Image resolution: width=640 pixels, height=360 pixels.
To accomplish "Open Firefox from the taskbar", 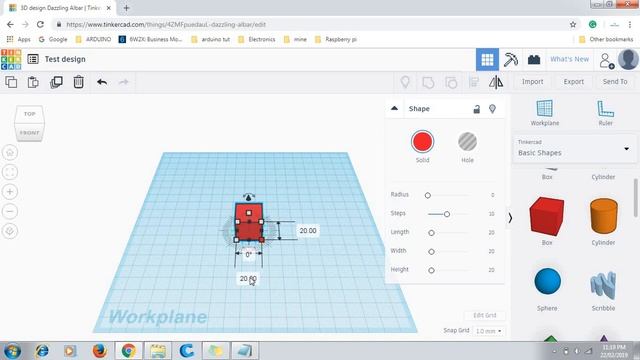I will tap(99, 351).
